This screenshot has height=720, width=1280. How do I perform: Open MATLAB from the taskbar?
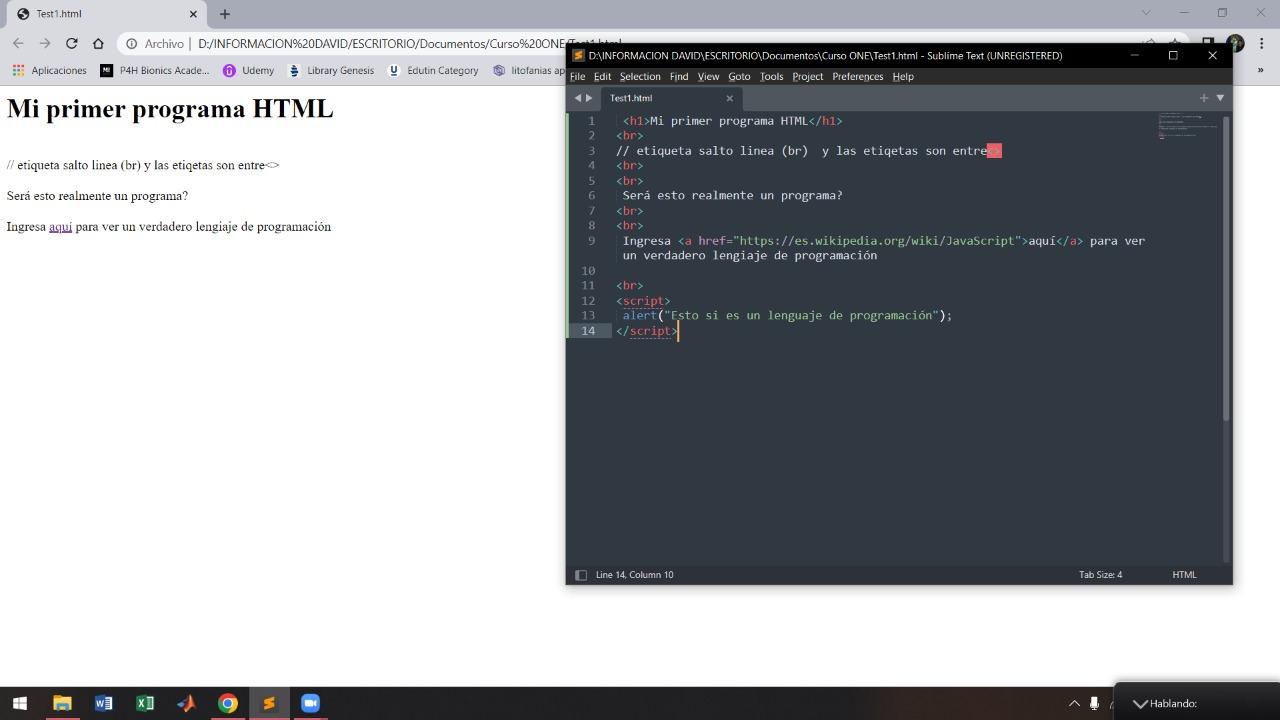(186, 703)
